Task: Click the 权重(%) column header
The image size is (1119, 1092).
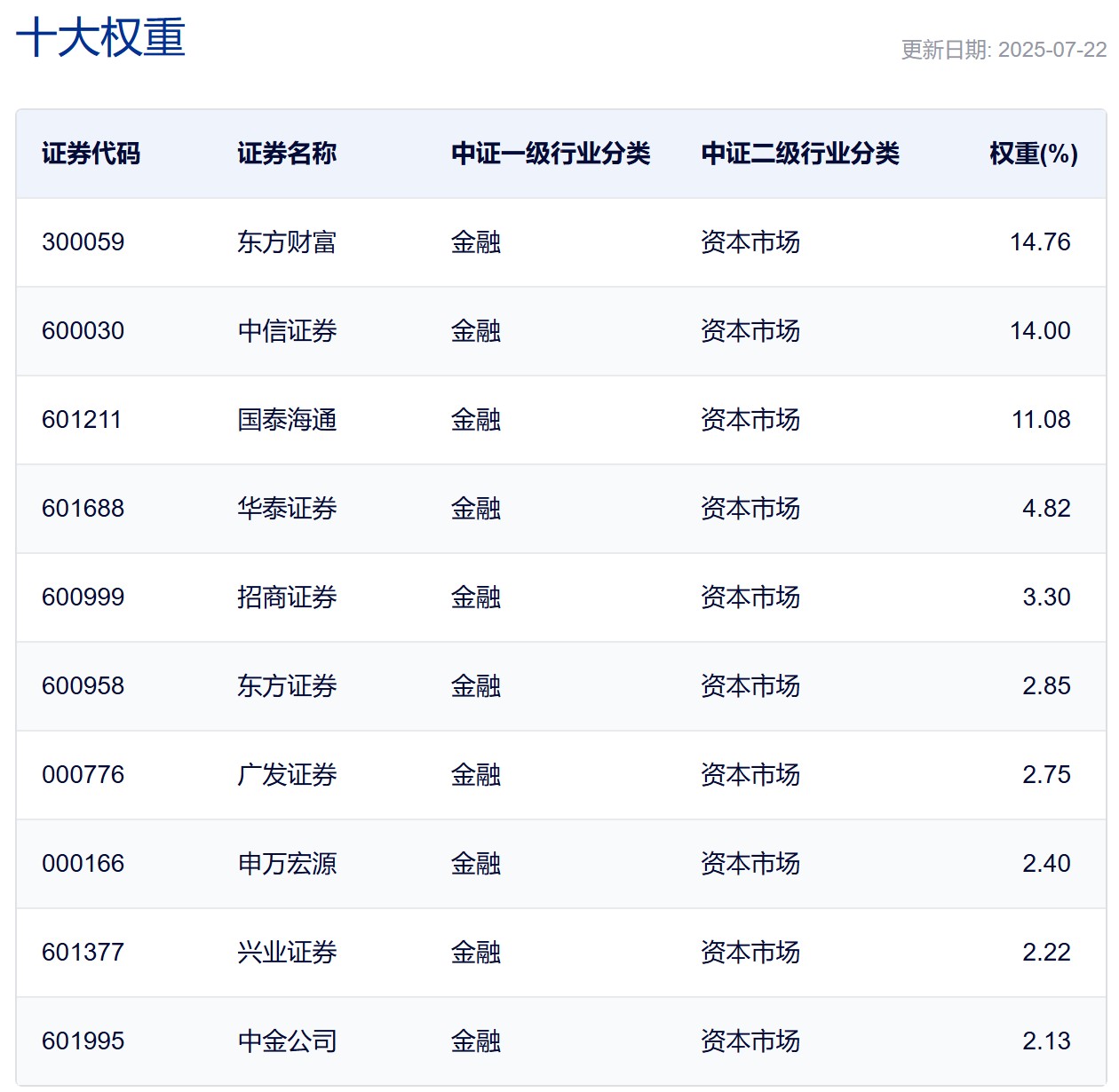Action: 1033,154
